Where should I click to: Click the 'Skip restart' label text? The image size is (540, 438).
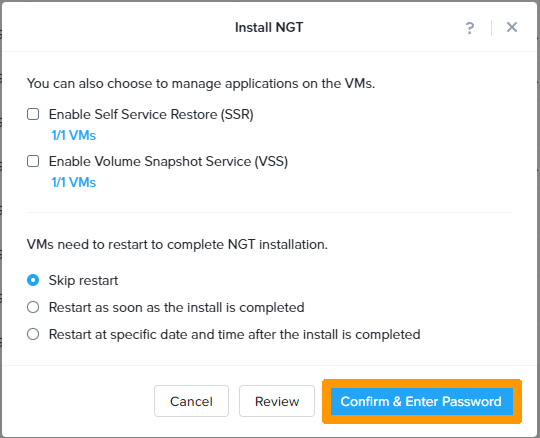83,280
